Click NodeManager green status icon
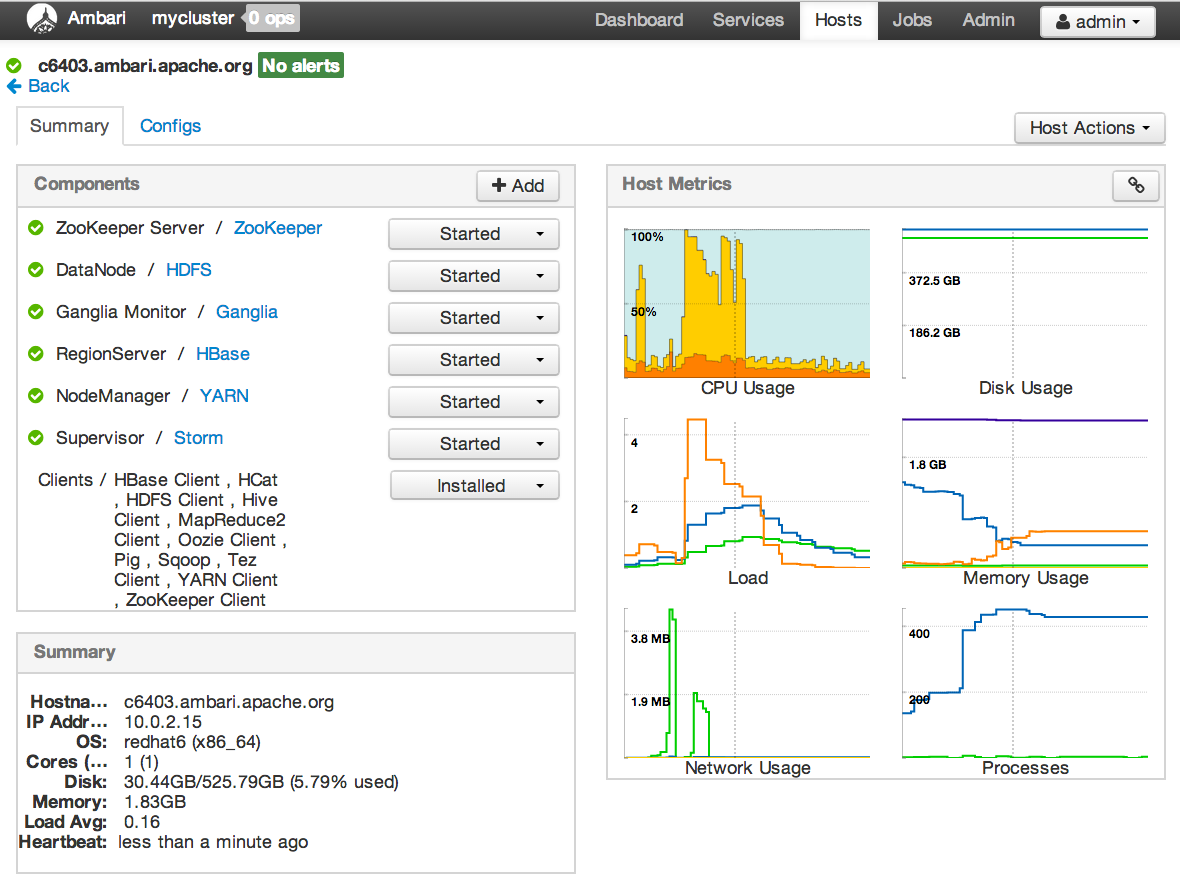 [35, 396]
